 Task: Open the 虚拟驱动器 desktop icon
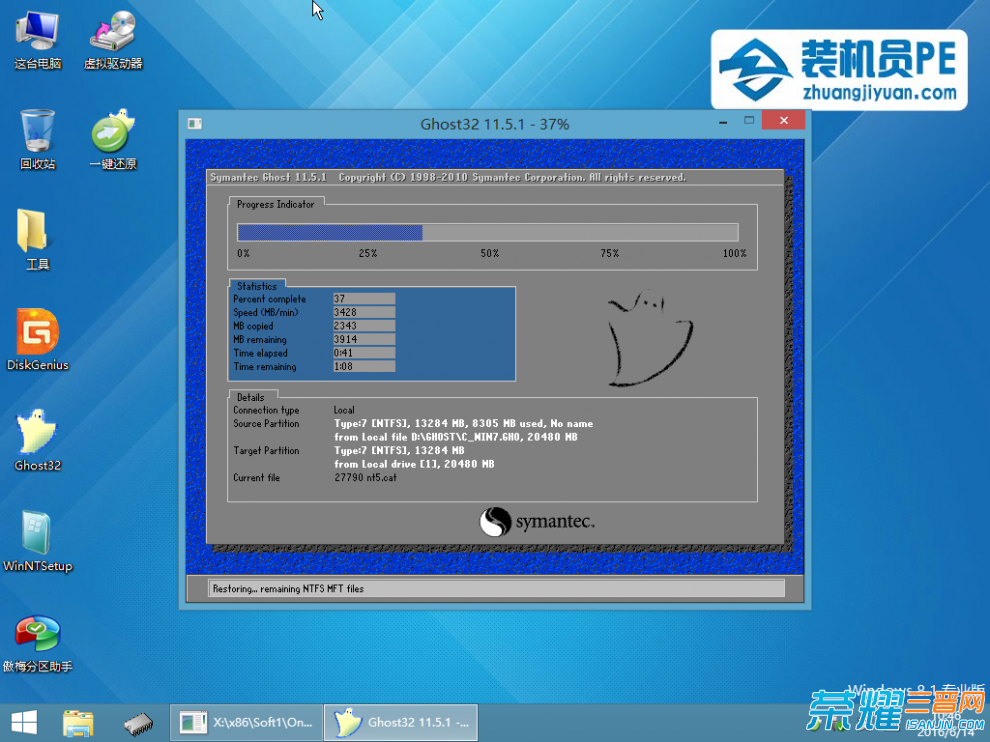point(113,39)
